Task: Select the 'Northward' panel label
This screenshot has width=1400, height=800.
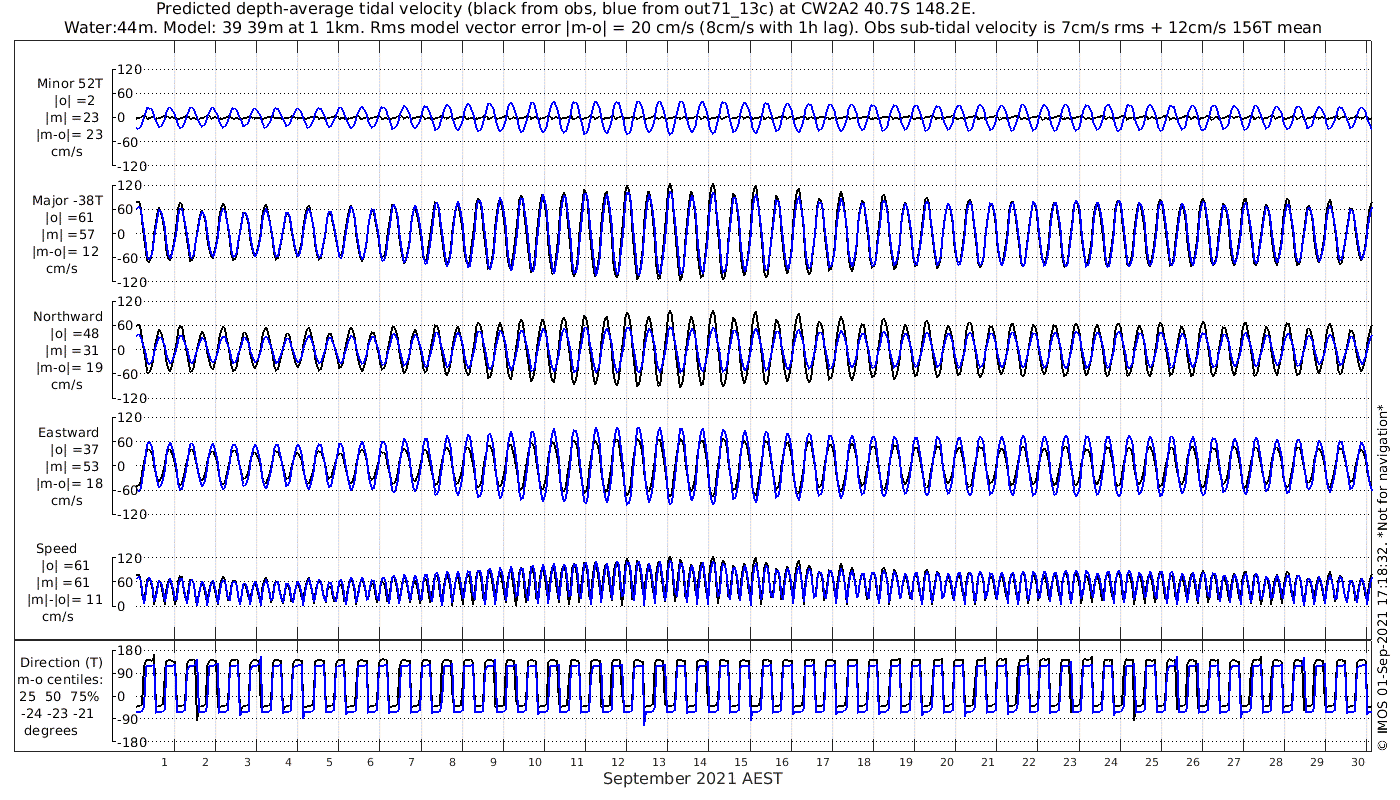Action: click(68, 316)
